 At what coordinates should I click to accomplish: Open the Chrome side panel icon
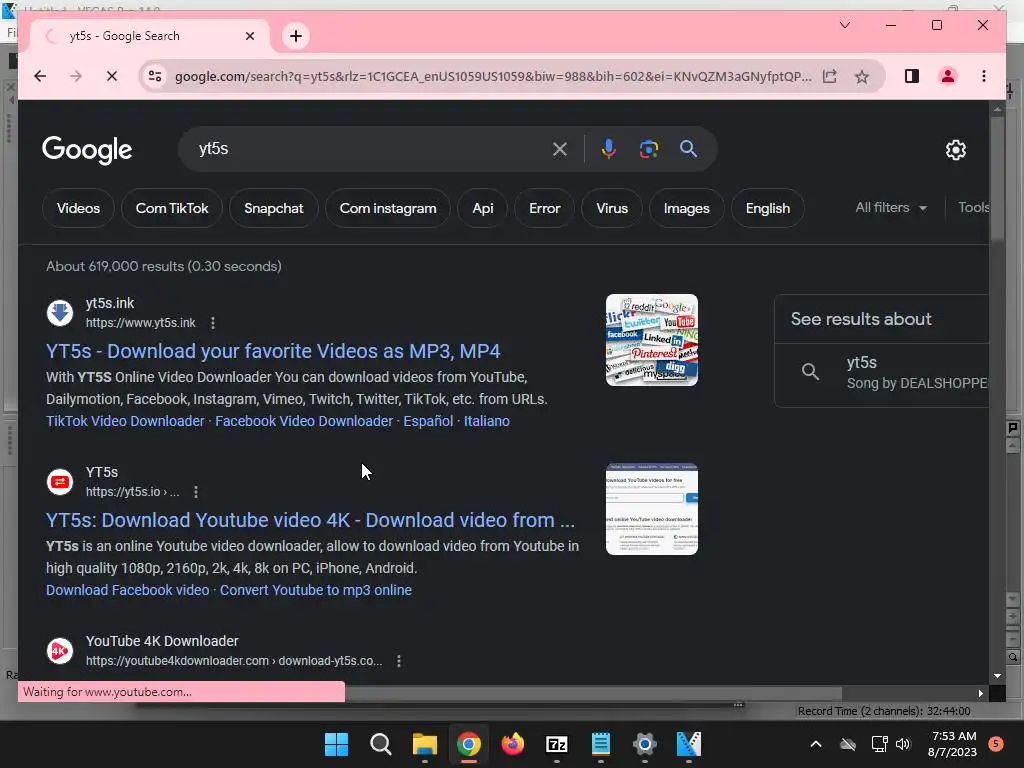coord(912,76)
